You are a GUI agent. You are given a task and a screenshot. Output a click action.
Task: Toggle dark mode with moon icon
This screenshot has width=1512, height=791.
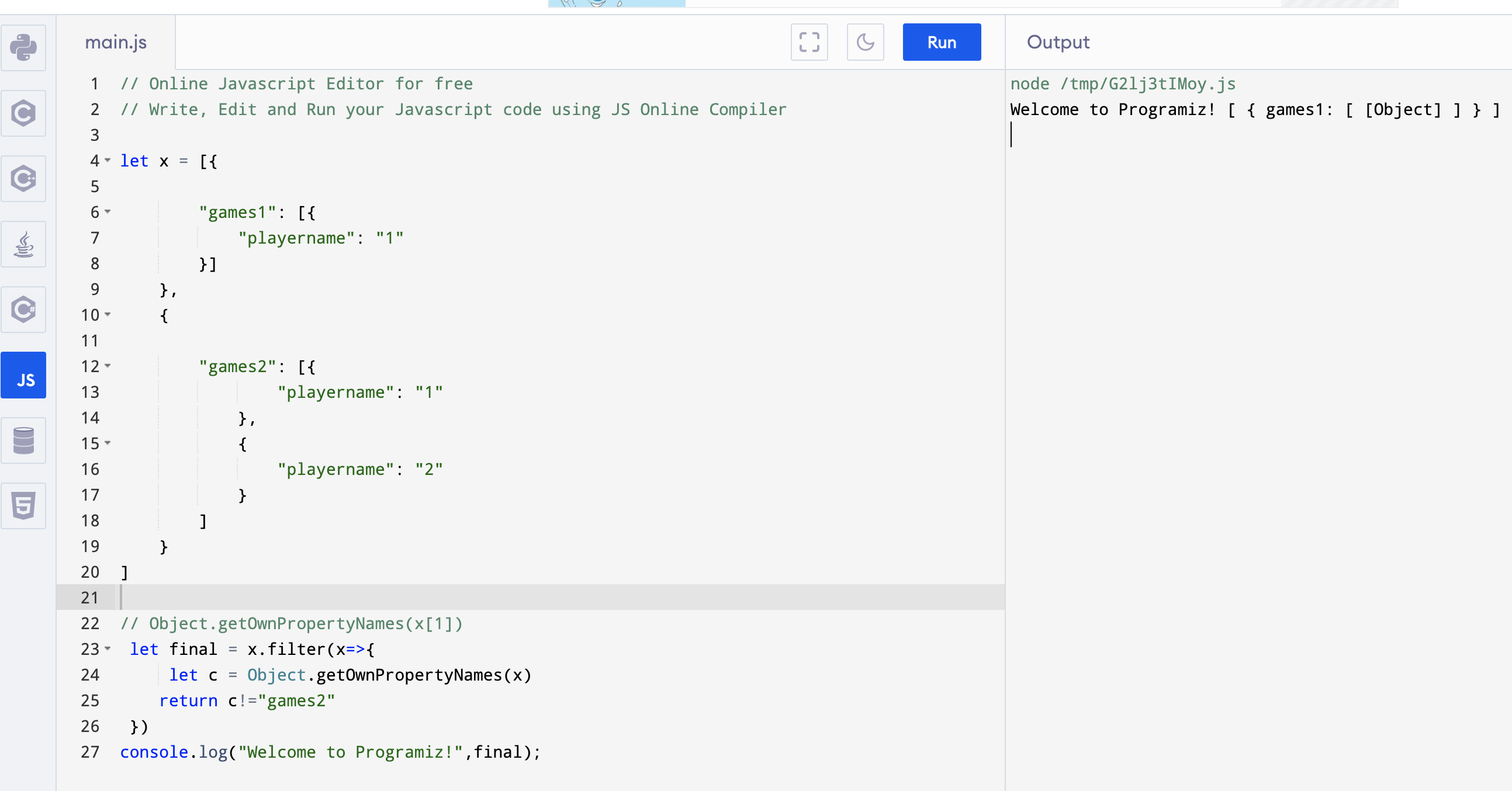coord(865,42)
